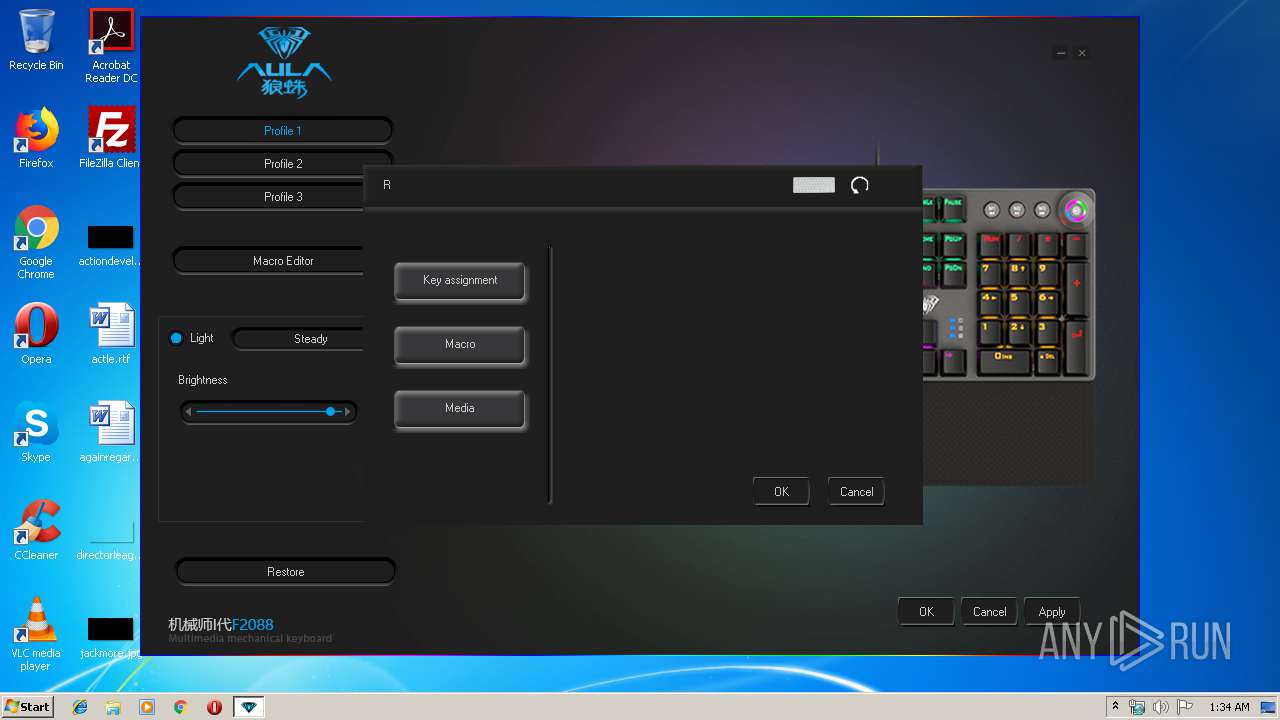The width and height of the screenshot is (1280, 720).
Task: Choose the Key assignment option
Action: coord(460,281)
